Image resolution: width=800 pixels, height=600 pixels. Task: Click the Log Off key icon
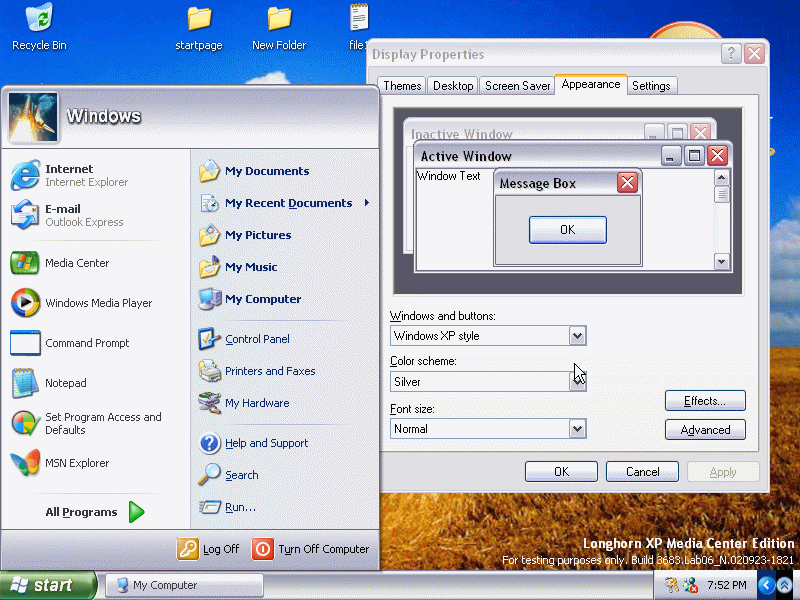(x=187, y=549)
